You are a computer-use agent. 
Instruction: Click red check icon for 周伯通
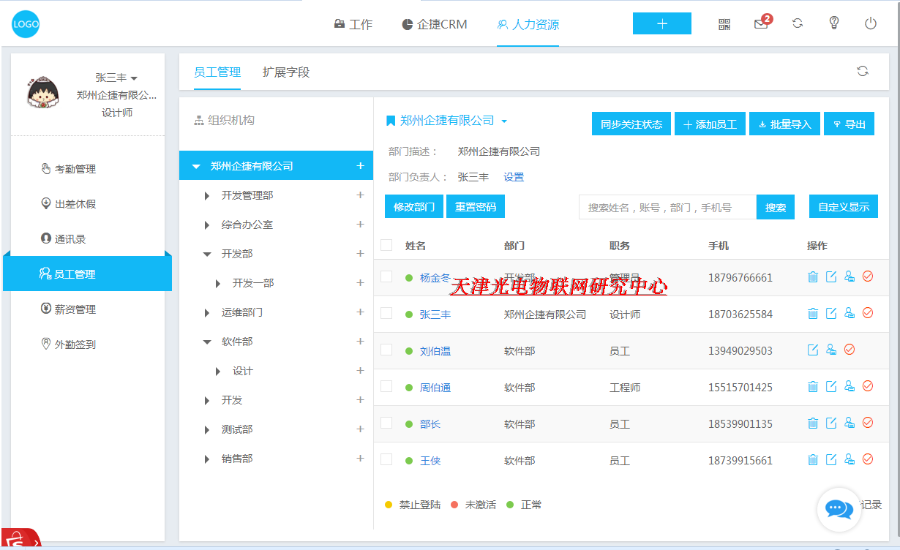click(868, 386)
